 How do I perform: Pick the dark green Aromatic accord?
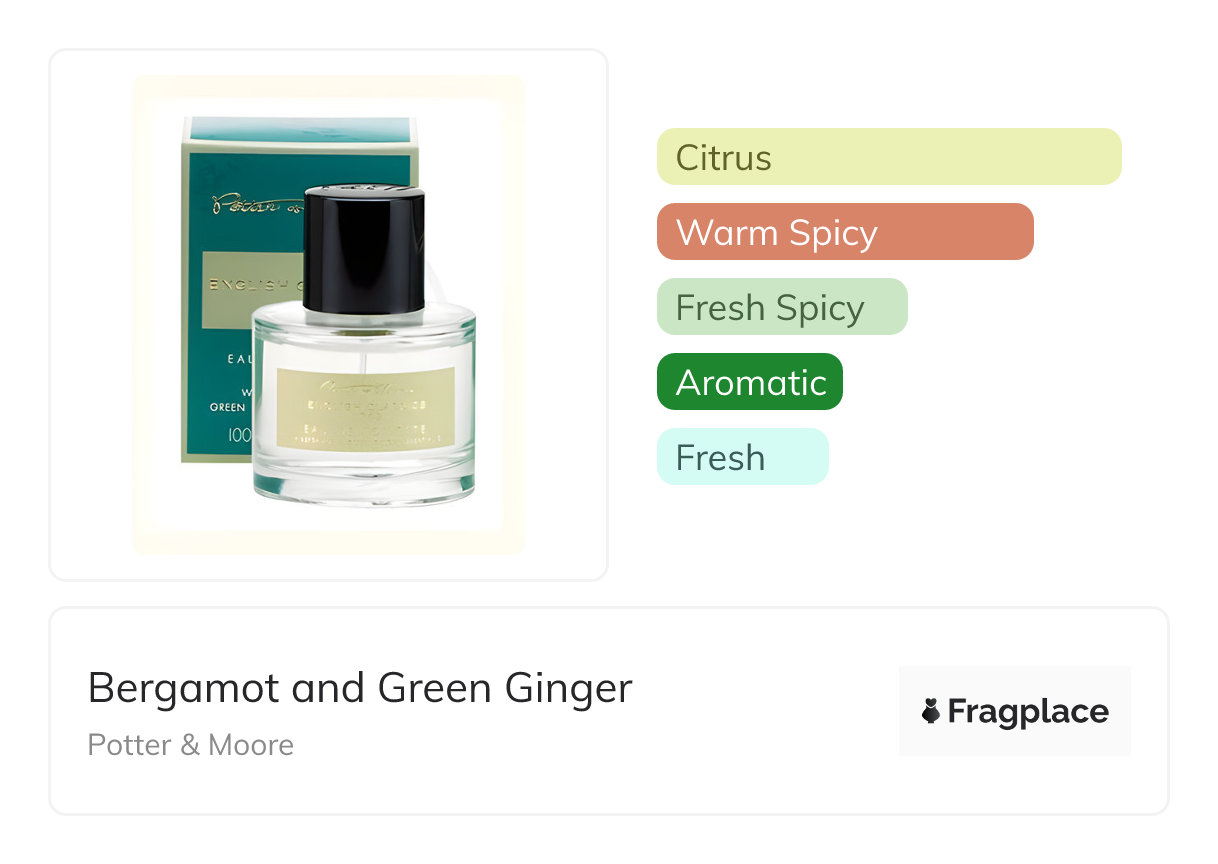click(x=750, y=382)
